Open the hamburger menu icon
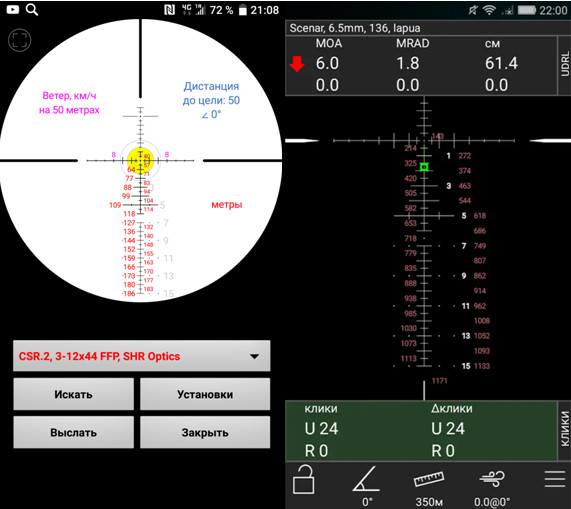The height and width of the screenshot is (509, 571). click(x=555, y=479)
